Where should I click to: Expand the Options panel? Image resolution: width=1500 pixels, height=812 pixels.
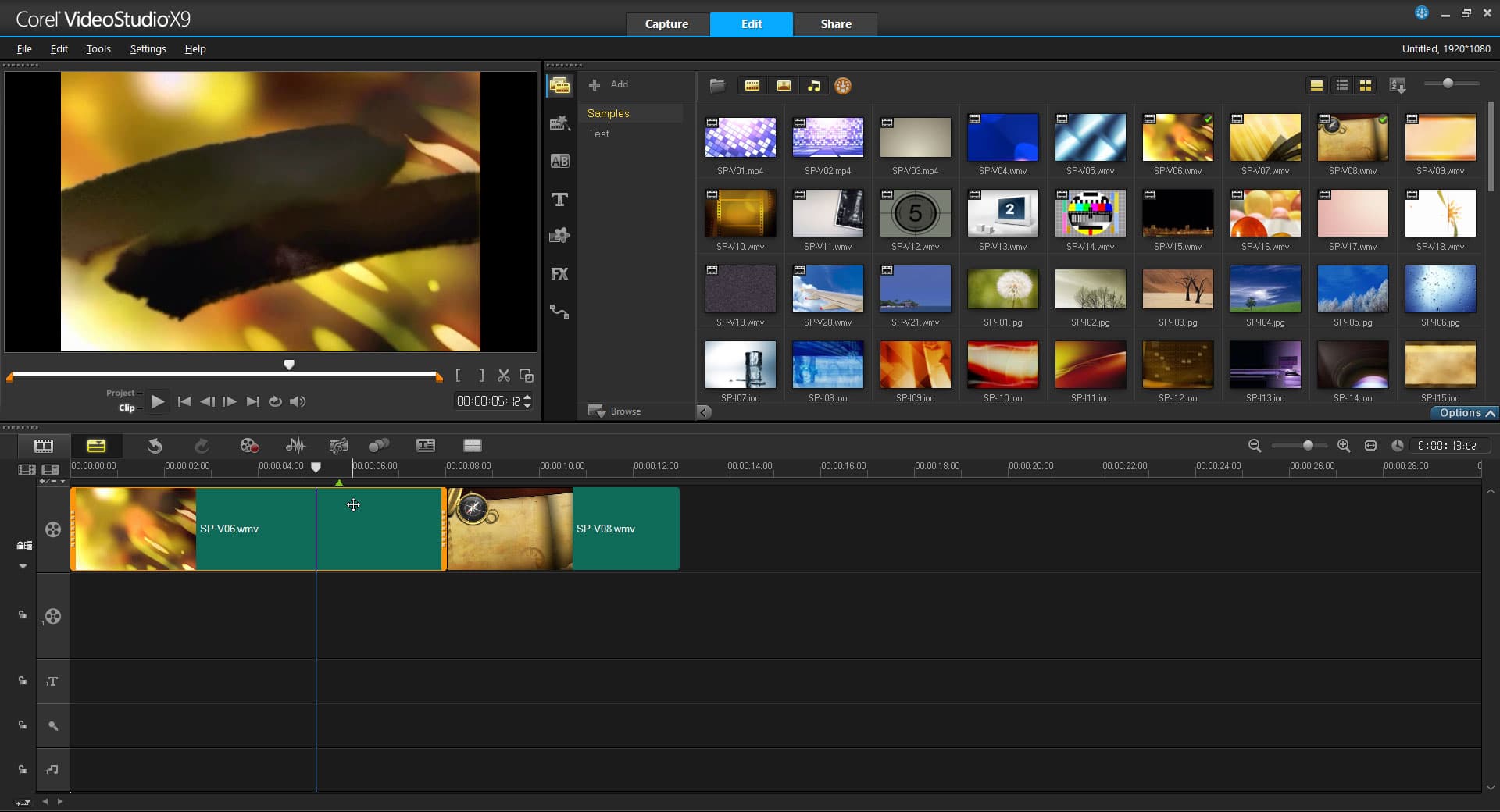point(1466,413)
